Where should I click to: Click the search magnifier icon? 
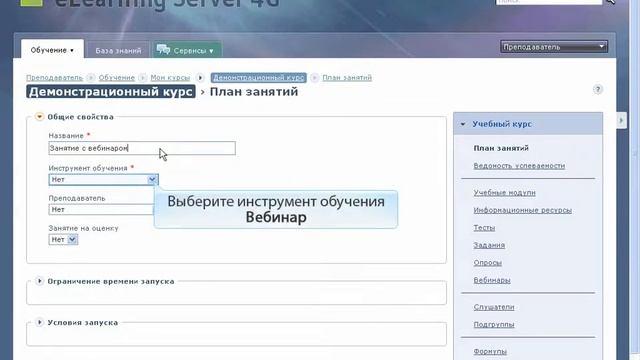611,2
